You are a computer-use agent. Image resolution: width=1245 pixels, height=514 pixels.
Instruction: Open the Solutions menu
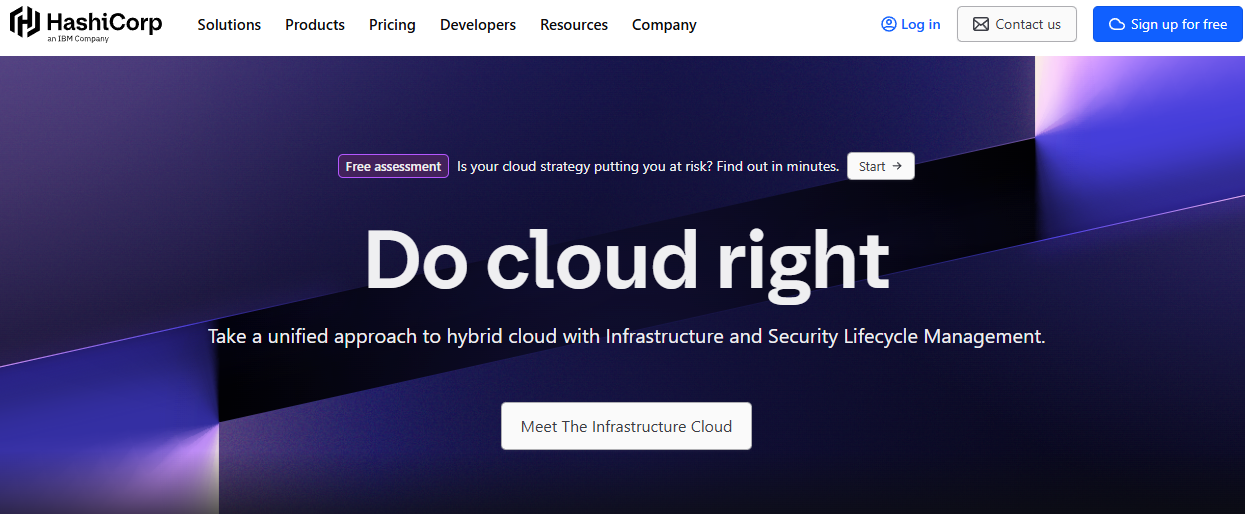229,25
